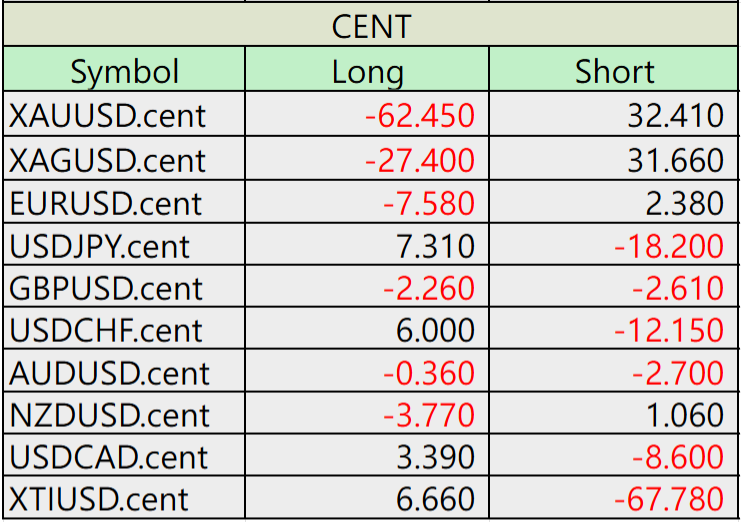Select the XAGUSD.cent symbol cell

pyautogui.click(x=124, y=158)
